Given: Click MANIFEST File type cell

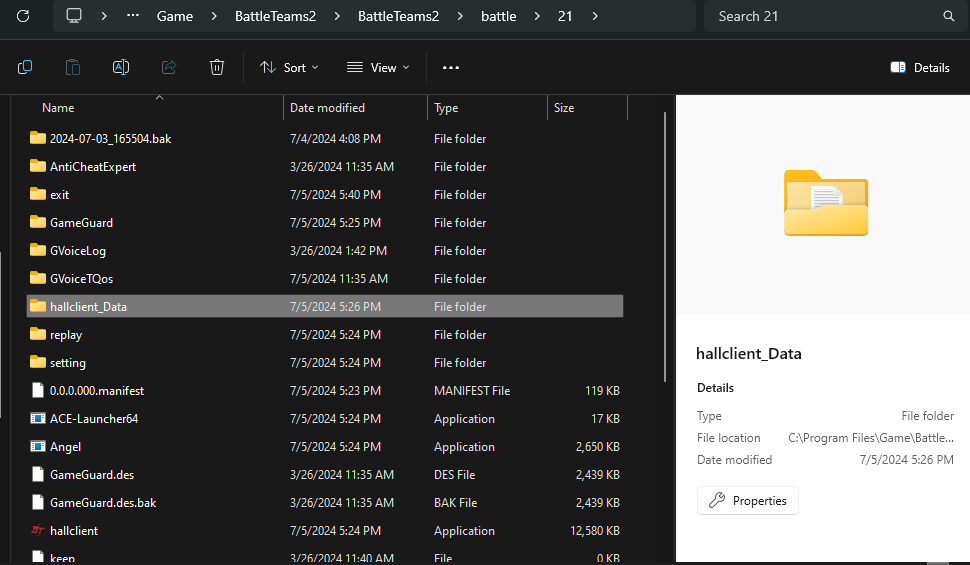Looking at the screenshot, I should point(472,390).
